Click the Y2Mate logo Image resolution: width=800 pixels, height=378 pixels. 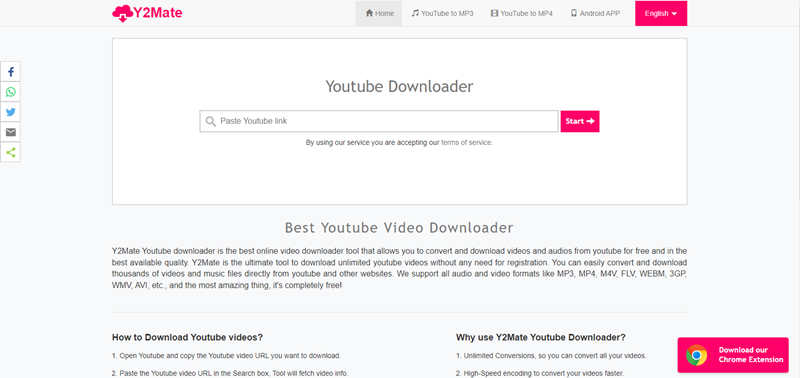147,13
